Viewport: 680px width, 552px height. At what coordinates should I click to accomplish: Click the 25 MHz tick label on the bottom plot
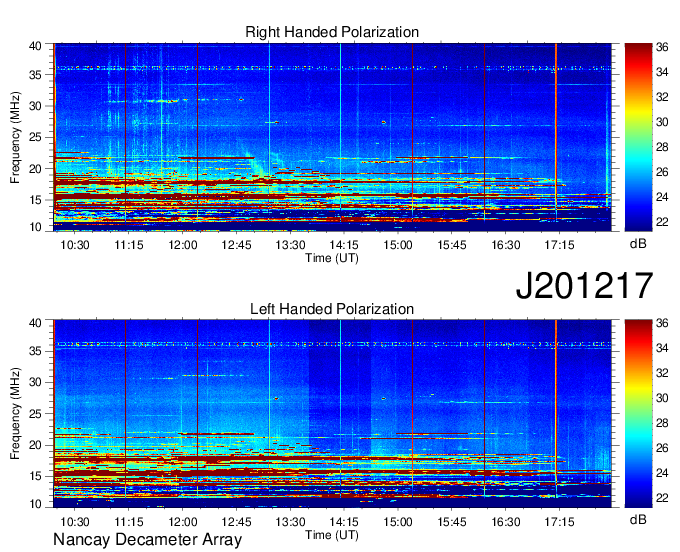35,414
